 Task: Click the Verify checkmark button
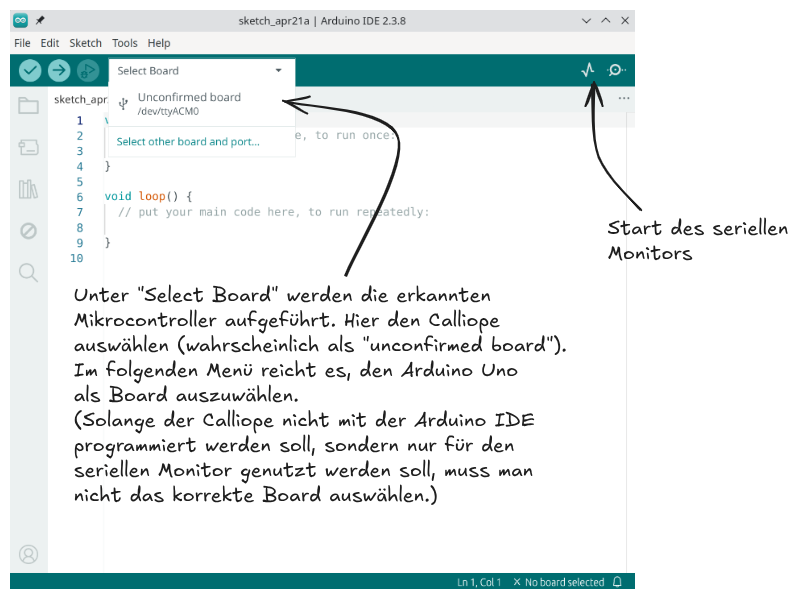click(x=30, y=70)
